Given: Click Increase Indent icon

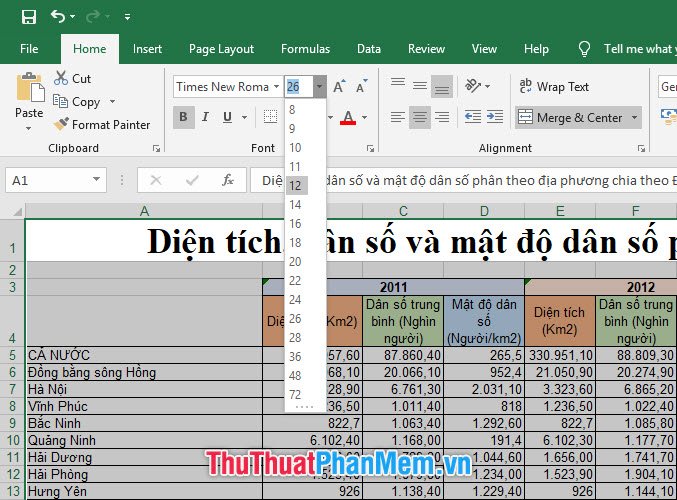Looking at the screenshot, I should [495, 117].
